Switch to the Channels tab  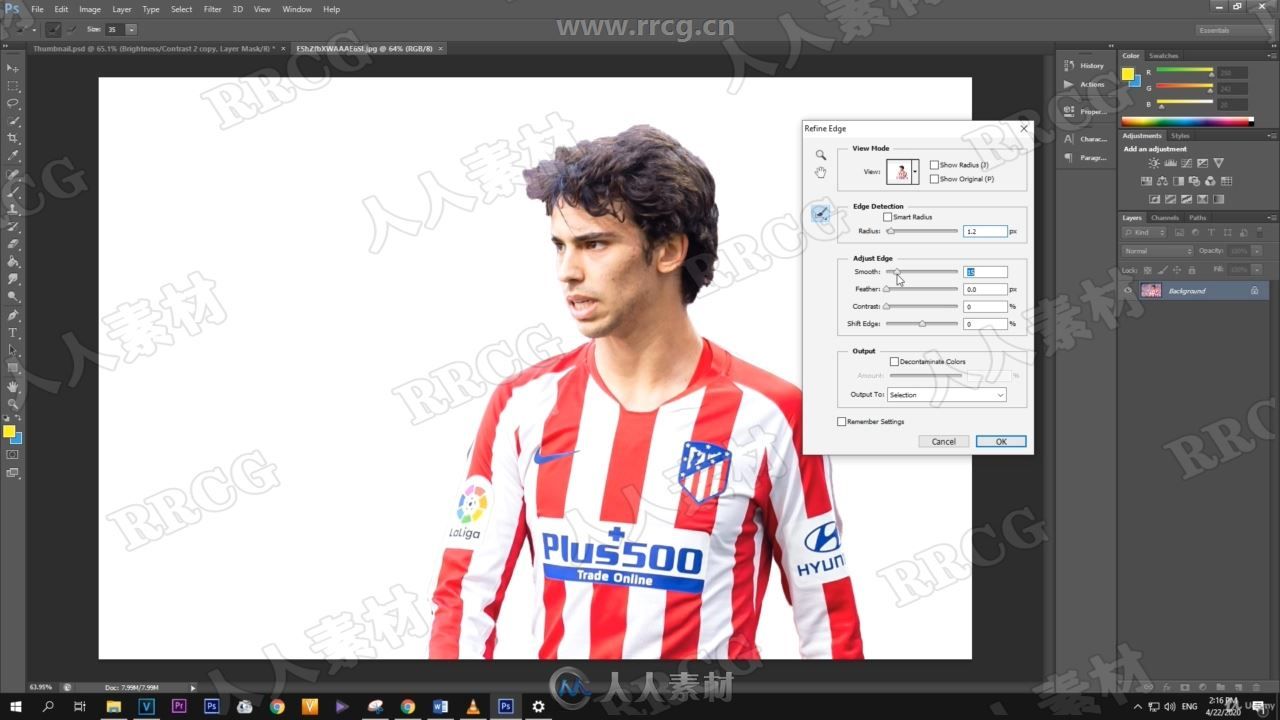click(x=1165, y=217)
